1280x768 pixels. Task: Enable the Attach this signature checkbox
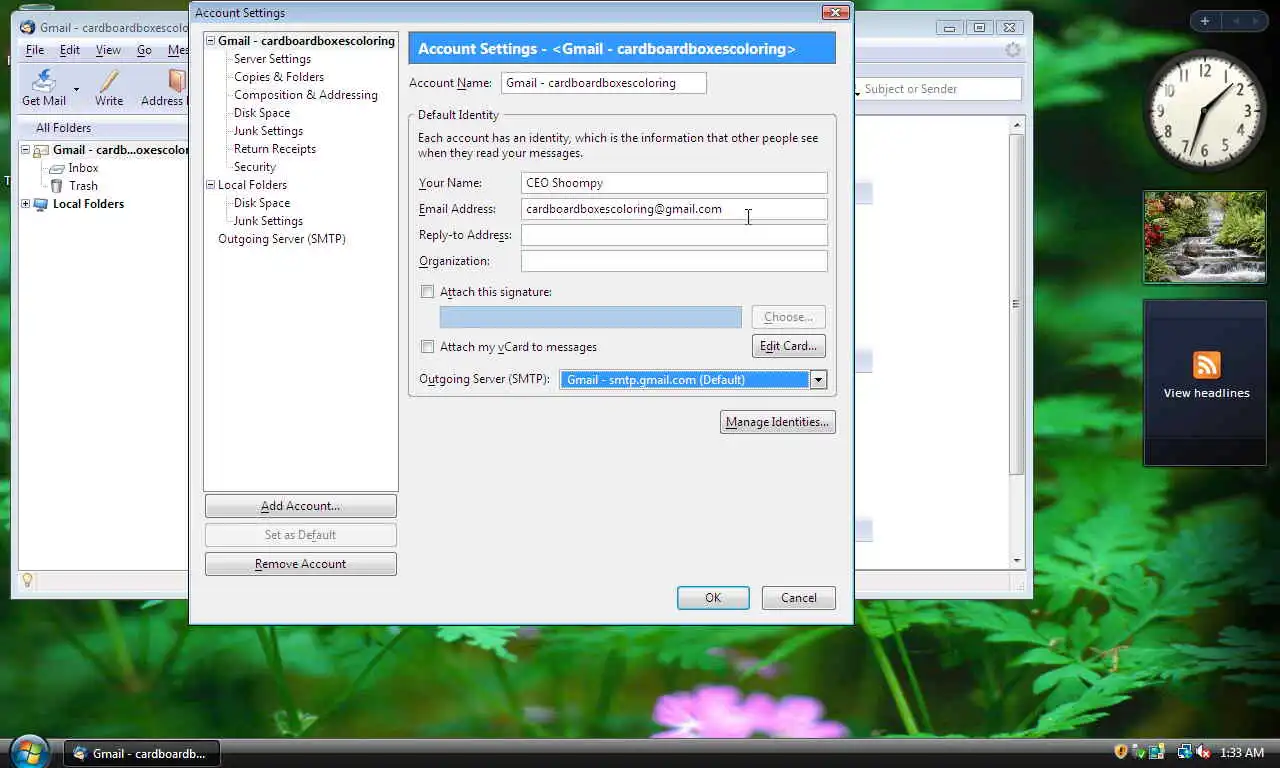coord(428,292)
